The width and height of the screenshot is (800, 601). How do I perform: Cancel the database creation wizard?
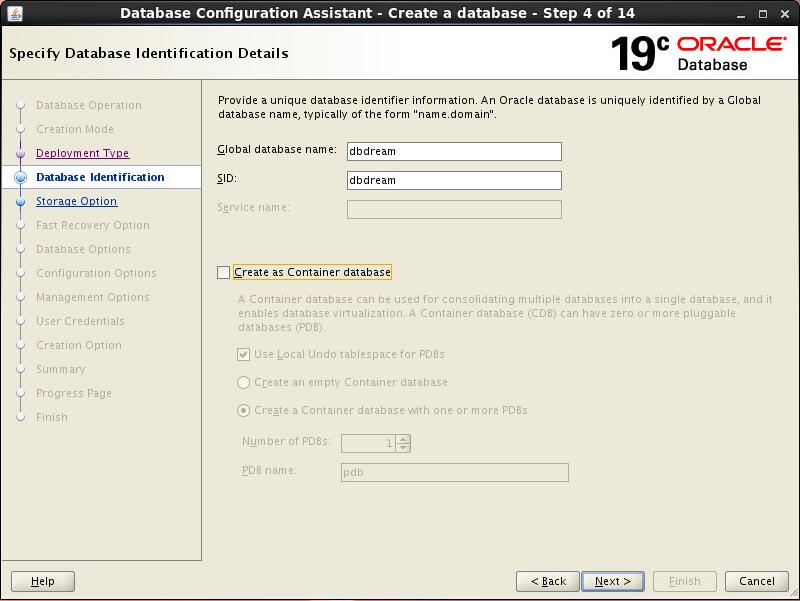tap(756, 581)
